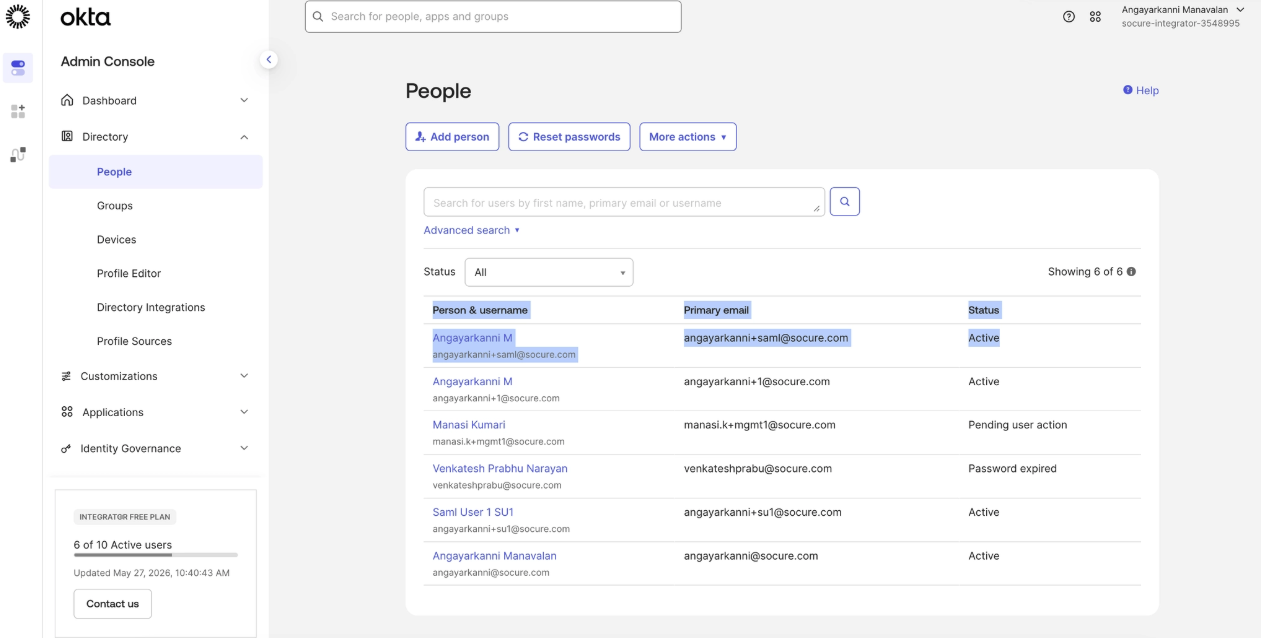Screen dimensions: 1261x638
Task: Click the Identity Governance key icon
Action: pyautogui.click(x=67, y=449)
